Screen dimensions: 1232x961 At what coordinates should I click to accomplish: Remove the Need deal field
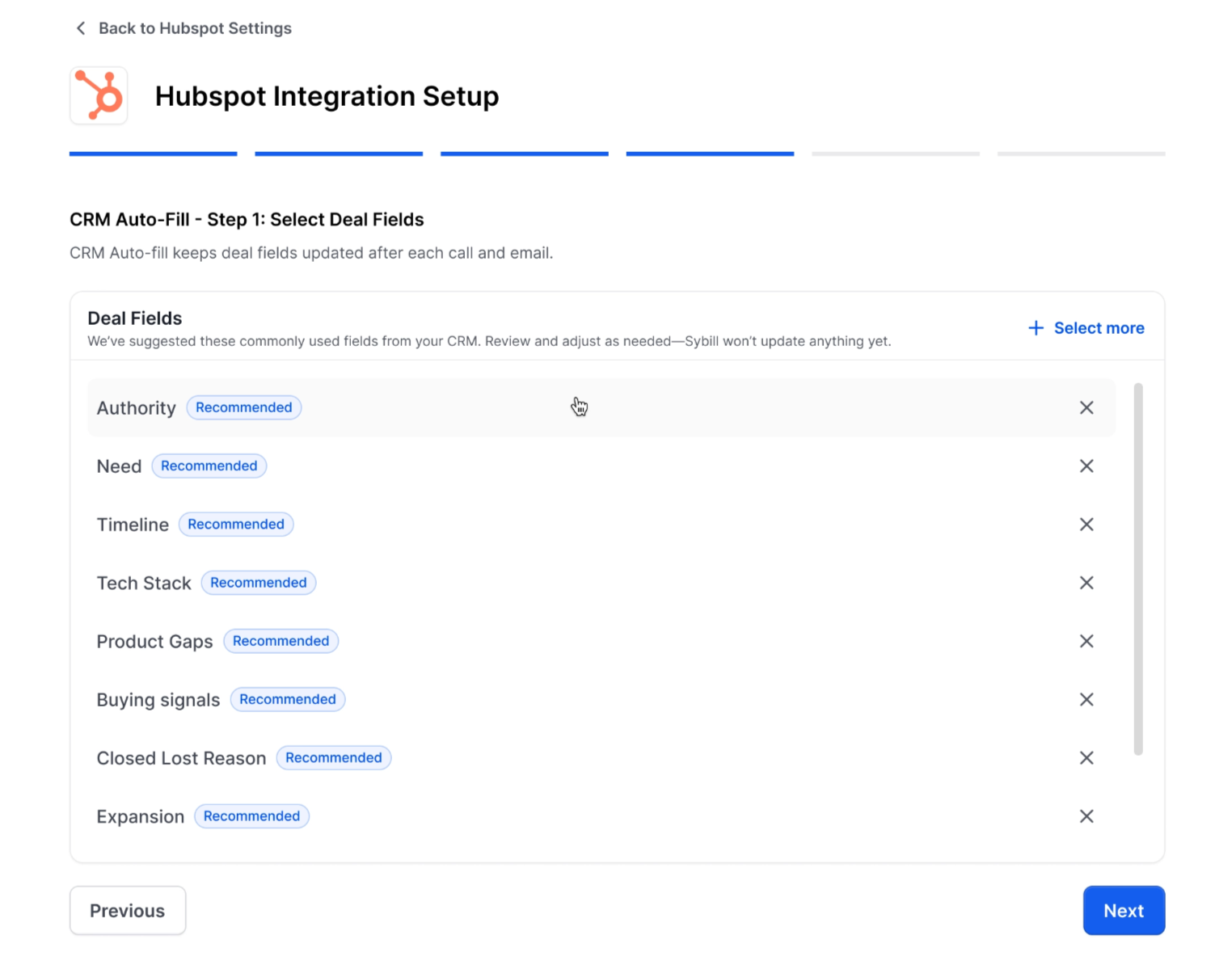point(1086,466)
